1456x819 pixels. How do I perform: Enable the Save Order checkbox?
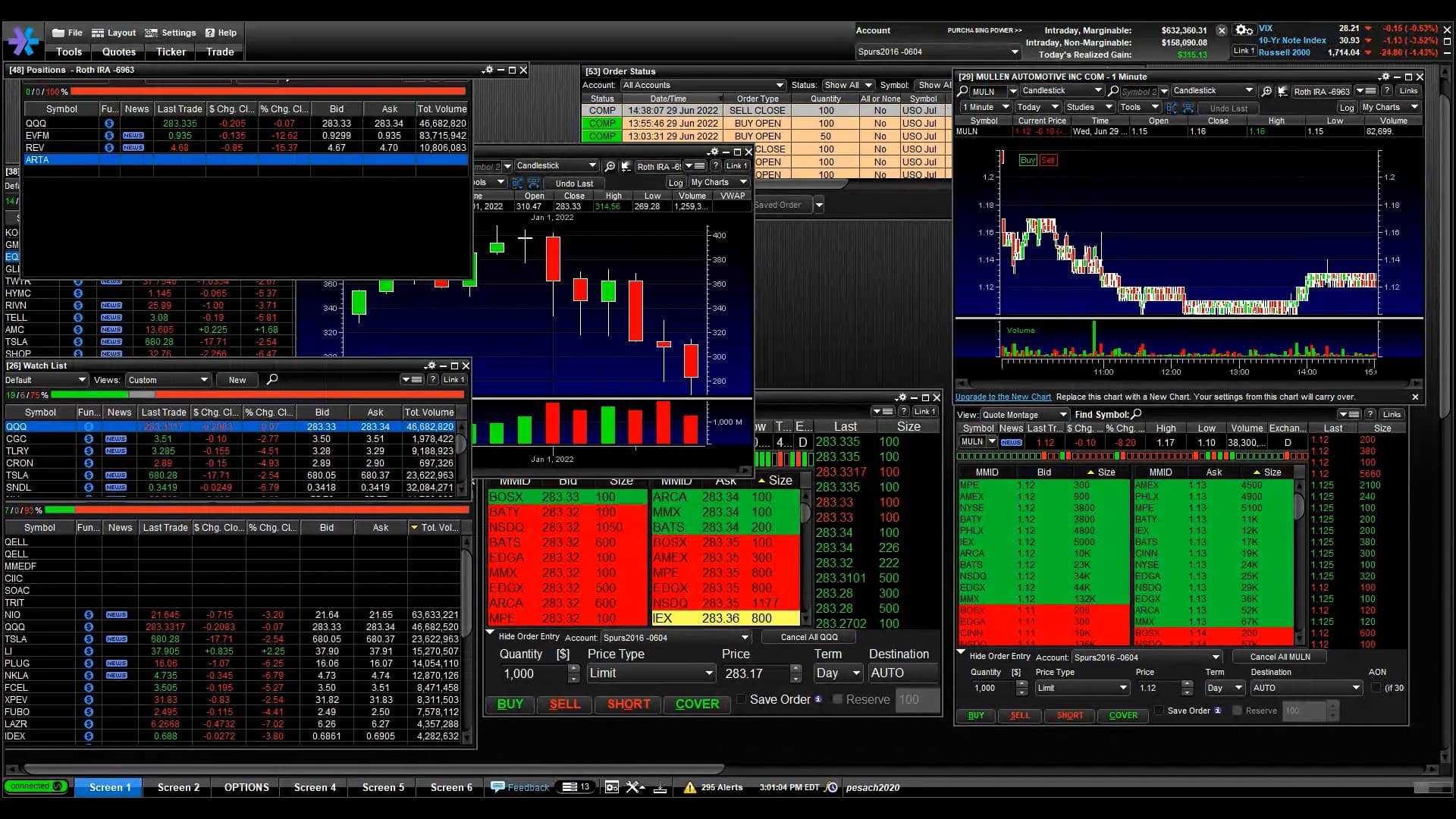tap(742, 700)
